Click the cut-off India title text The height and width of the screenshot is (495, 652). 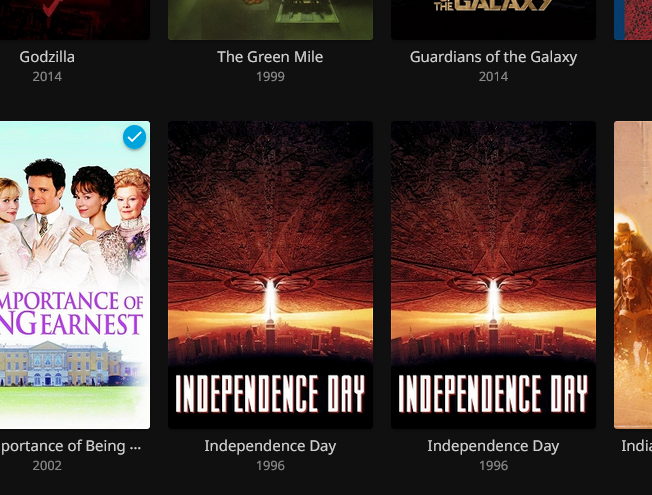click(x=637, y=446)
